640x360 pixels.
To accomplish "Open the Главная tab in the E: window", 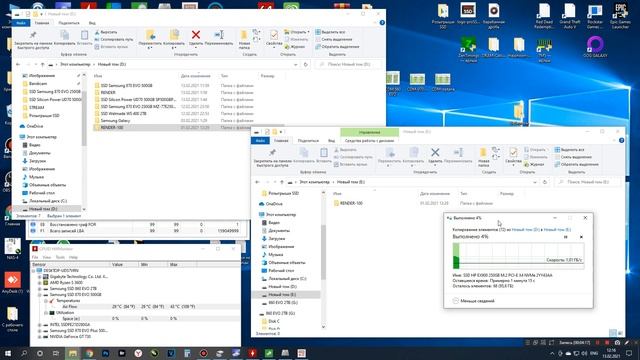I will click(281, 140).
